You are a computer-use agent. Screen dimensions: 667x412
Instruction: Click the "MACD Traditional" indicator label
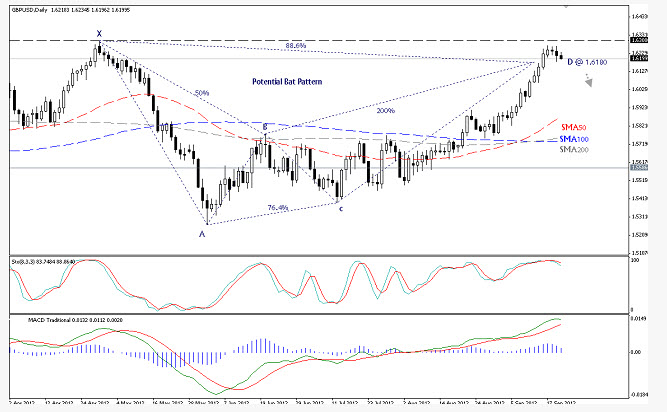click(x=49, y=320)
